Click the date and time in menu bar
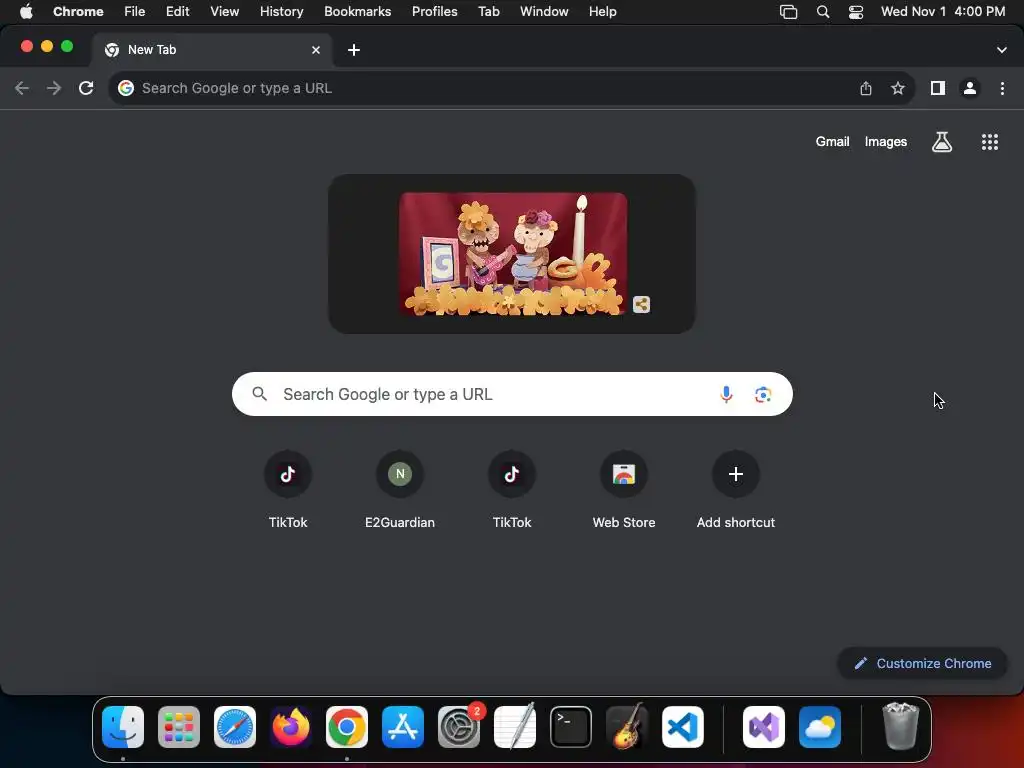This screenshot has width=1024, height=768. 943,11
